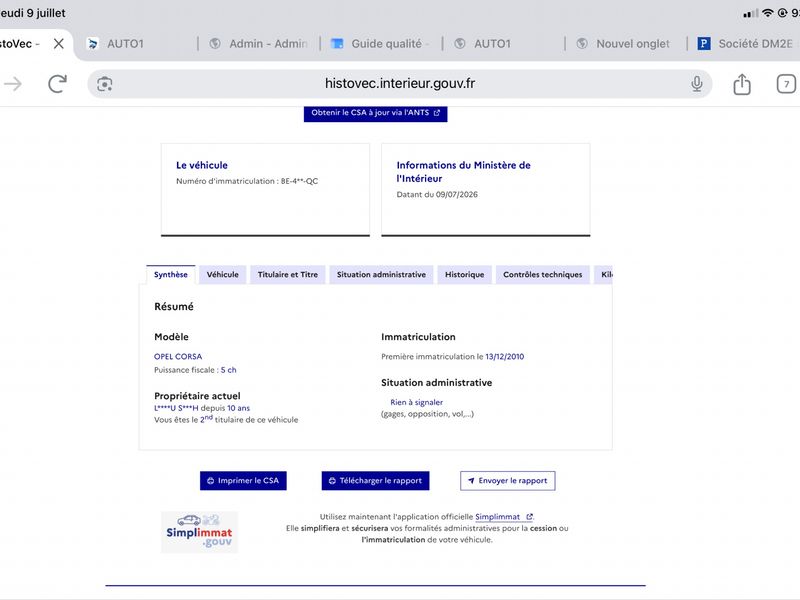The width and height of the screenshot is (800, 600).
Task: Click the Le véhicule card
Action: point(265,190)
